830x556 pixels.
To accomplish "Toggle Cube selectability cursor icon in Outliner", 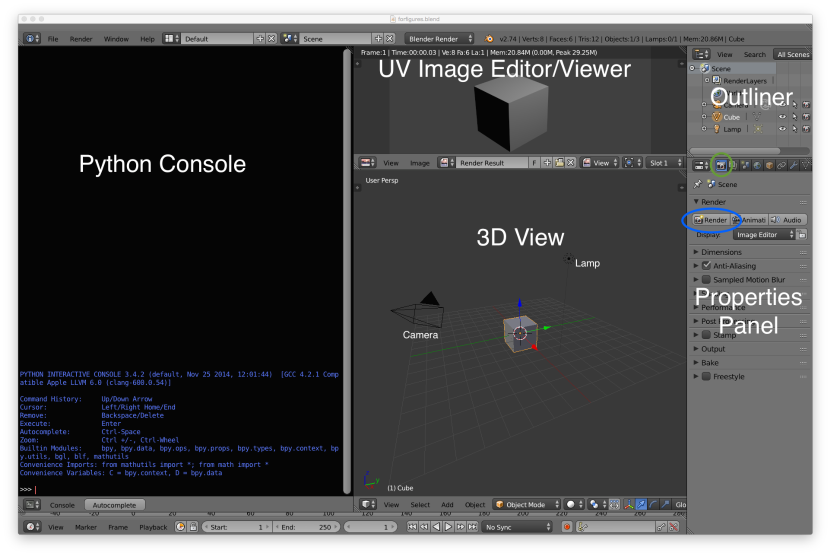I will pos(795,117).
